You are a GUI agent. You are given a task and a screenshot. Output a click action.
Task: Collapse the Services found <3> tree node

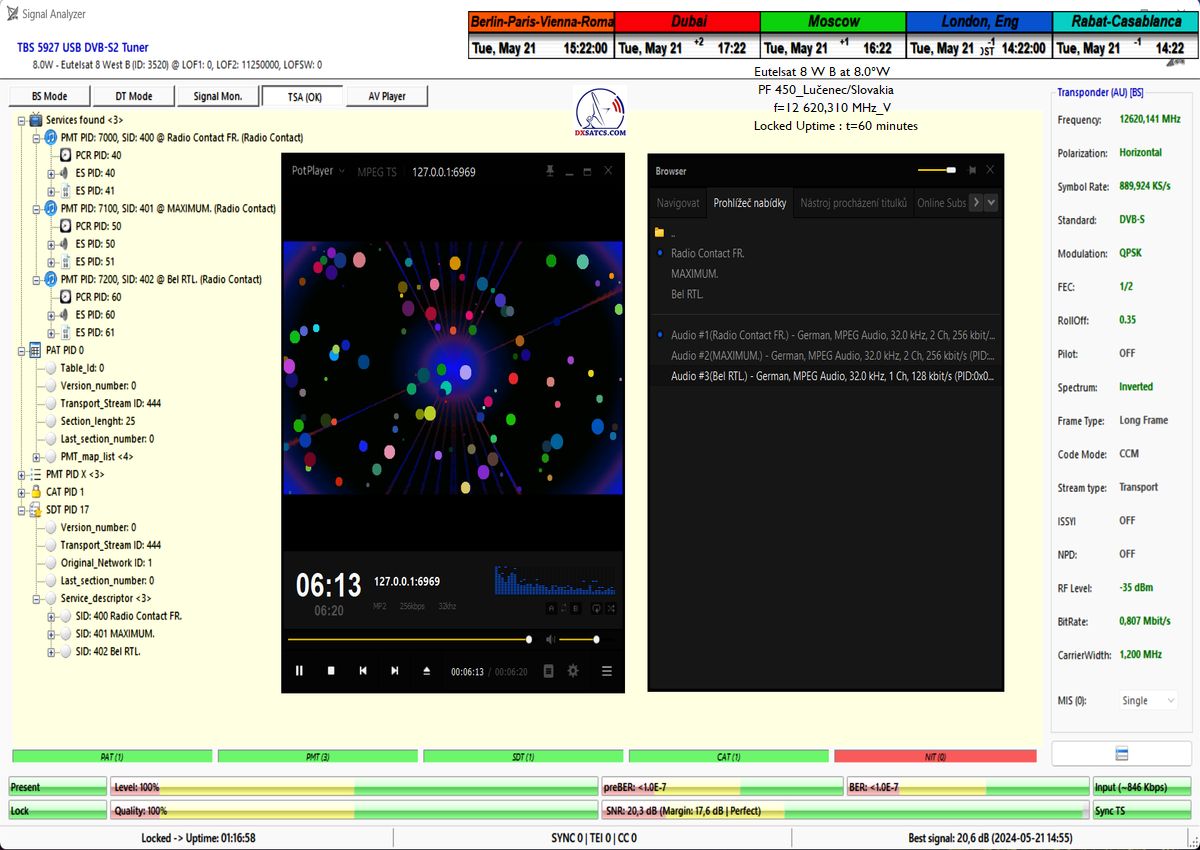coord(22,120)
